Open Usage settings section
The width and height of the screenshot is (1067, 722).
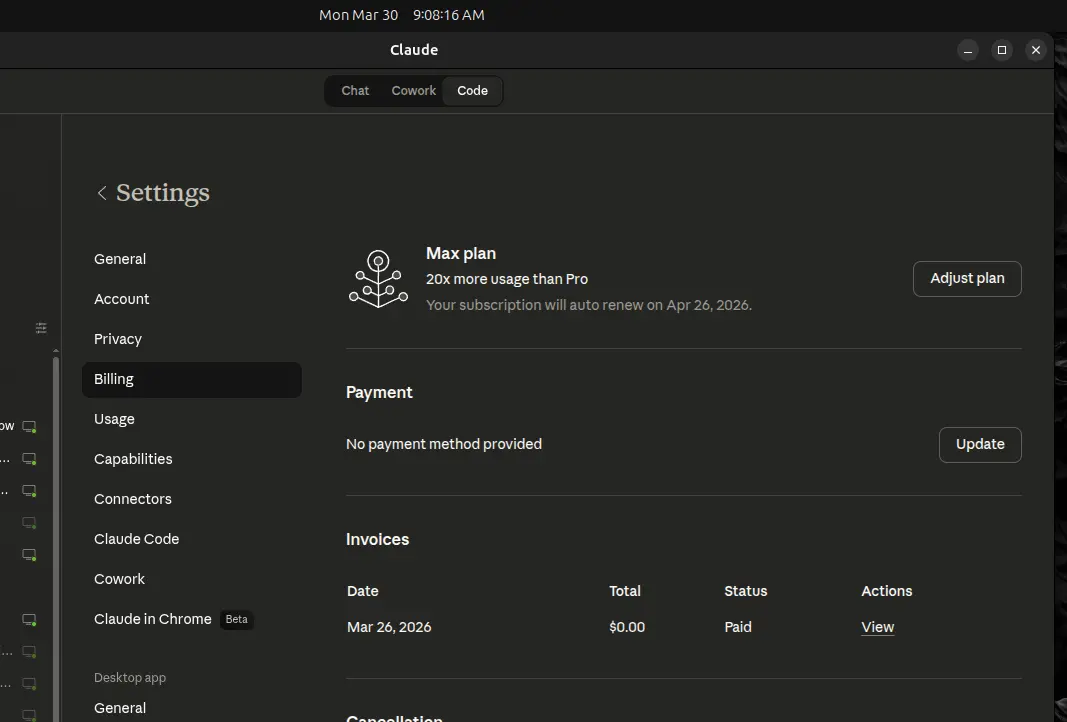pyautogui.click(x=191, y=419)
